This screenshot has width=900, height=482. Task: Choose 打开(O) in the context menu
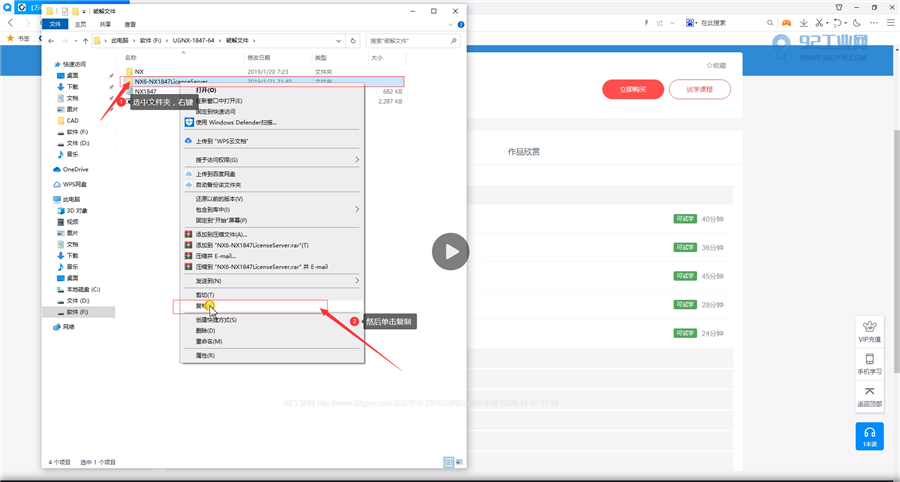pyautogui.click(x=272, y=90)
